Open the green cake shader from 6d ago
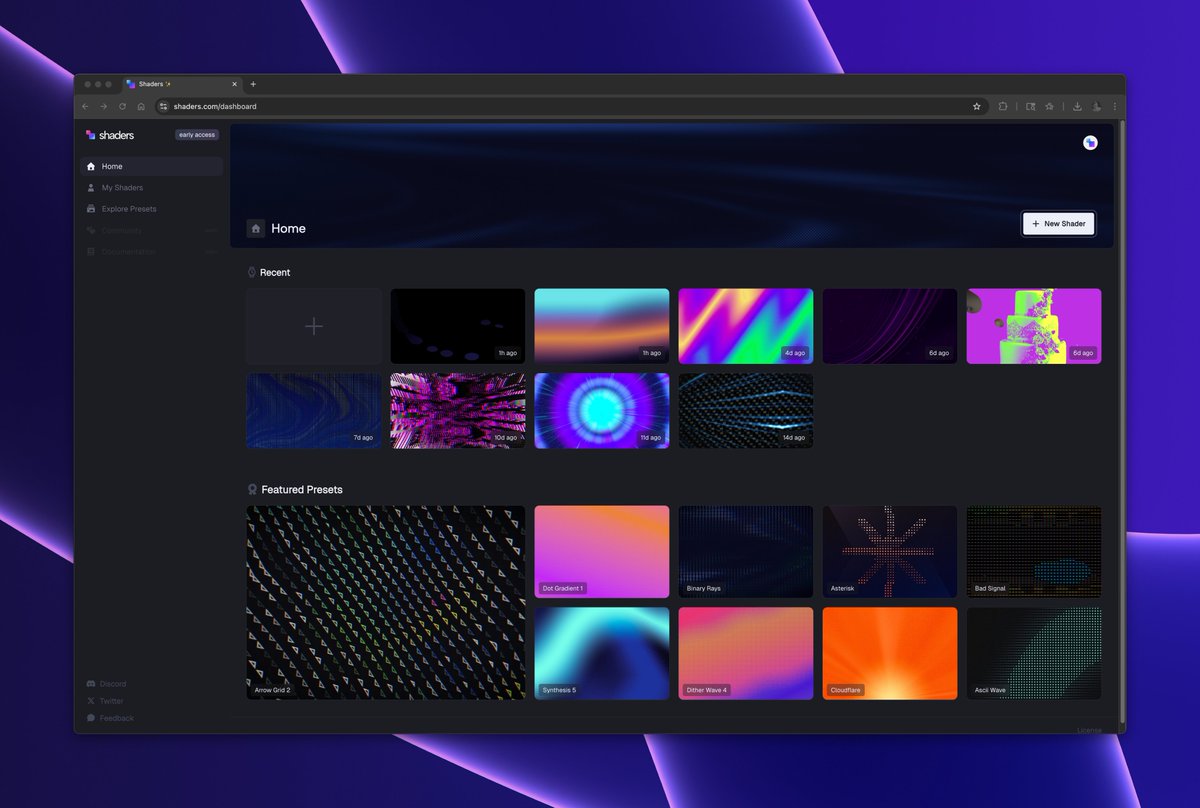 click(x=1034, y=326)
